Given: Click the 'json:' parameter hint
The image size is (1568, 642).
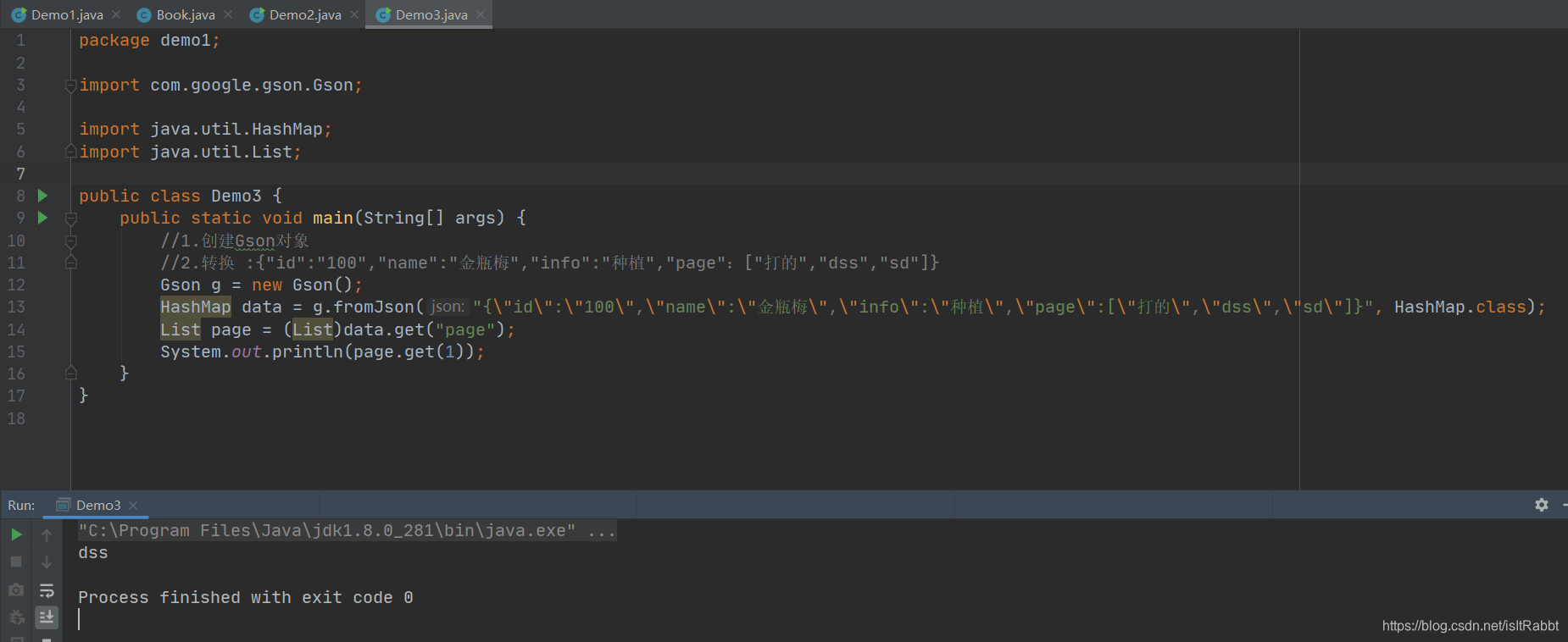Looking at the screenshot, I should (x=447, y=307).
